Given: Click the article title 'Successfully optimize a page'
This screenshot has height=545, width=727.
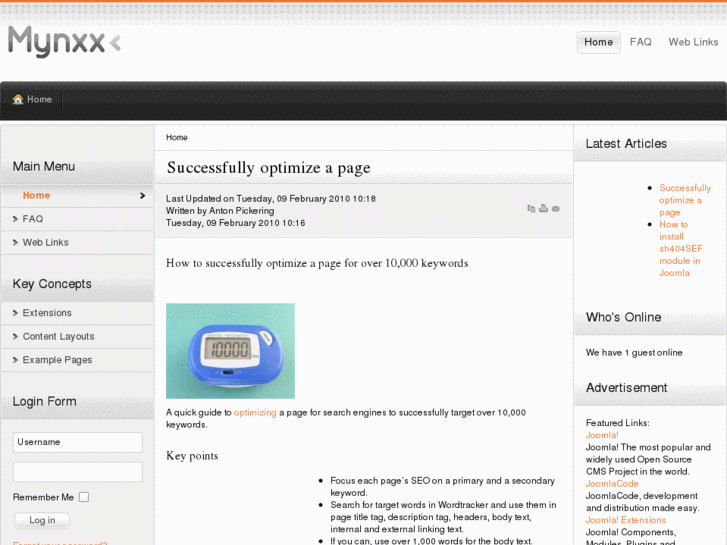Looking at the screenshot, I should click(x=269, y=167).
